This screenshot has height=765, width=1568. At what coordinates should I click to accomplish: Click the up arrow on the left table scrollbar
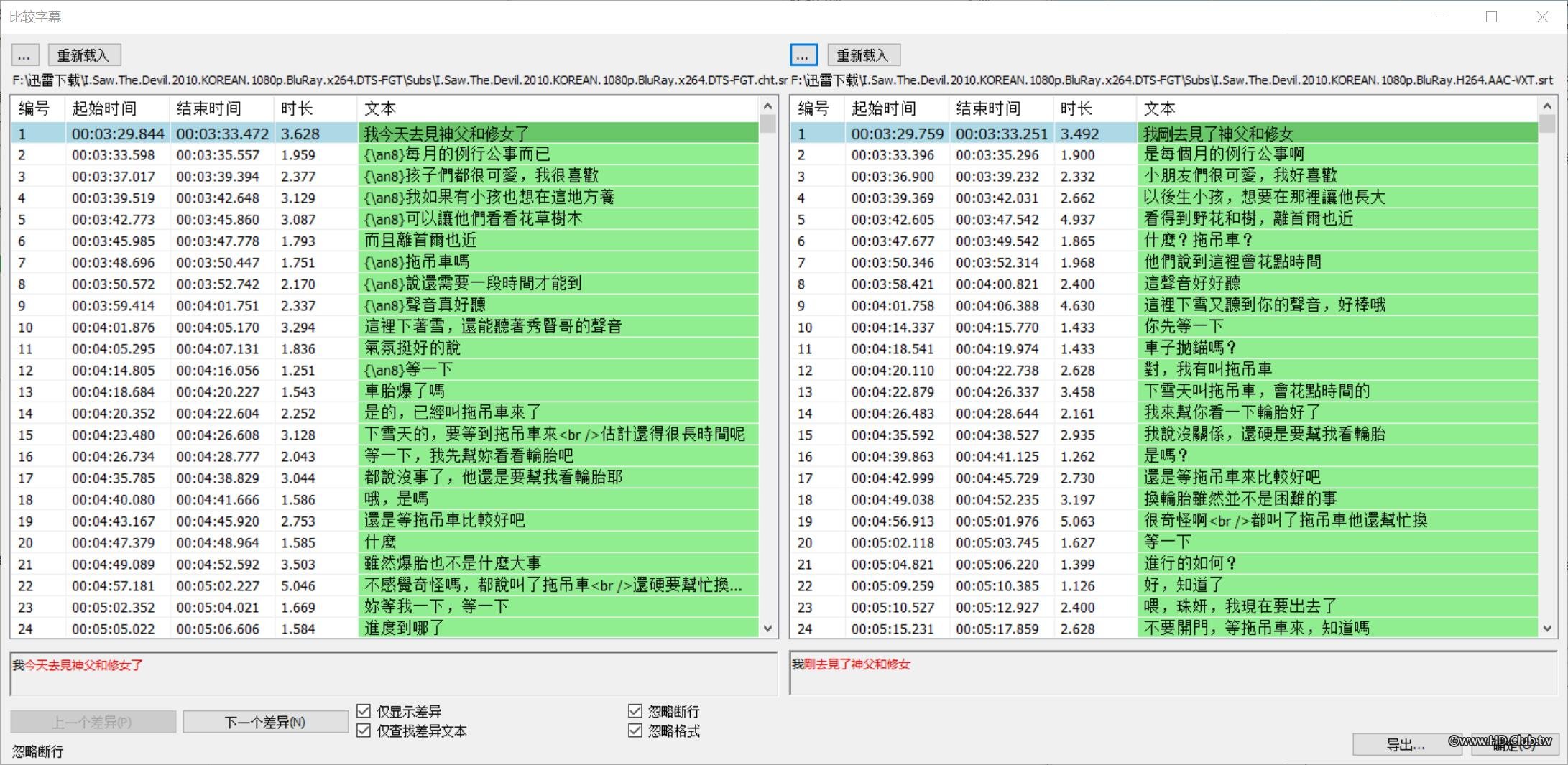[768, 104]
